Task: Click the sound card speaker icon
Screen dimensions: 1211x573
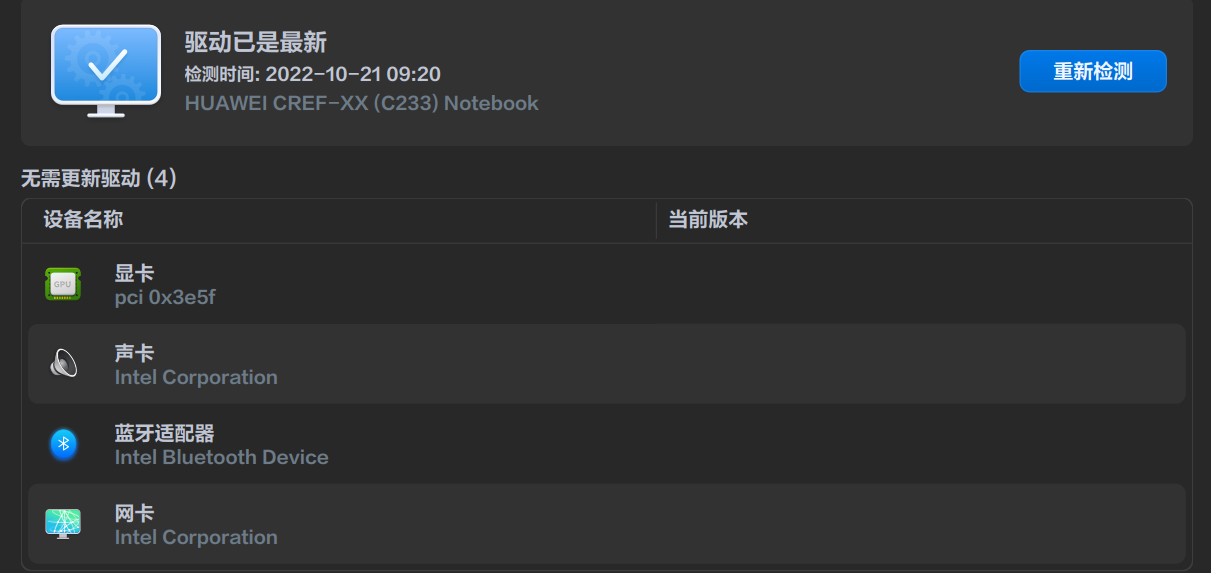Action: coord(63,364)
